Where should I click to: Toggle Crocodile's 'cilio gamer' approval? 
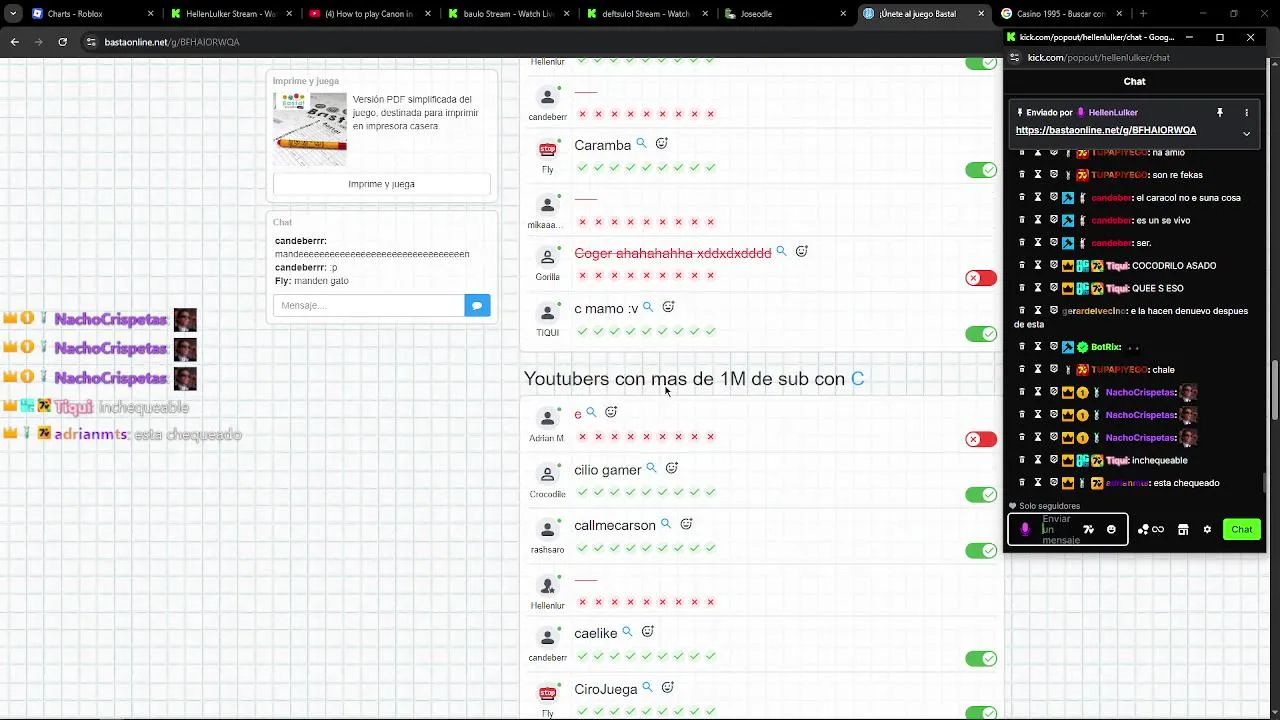tap(981, 495)
